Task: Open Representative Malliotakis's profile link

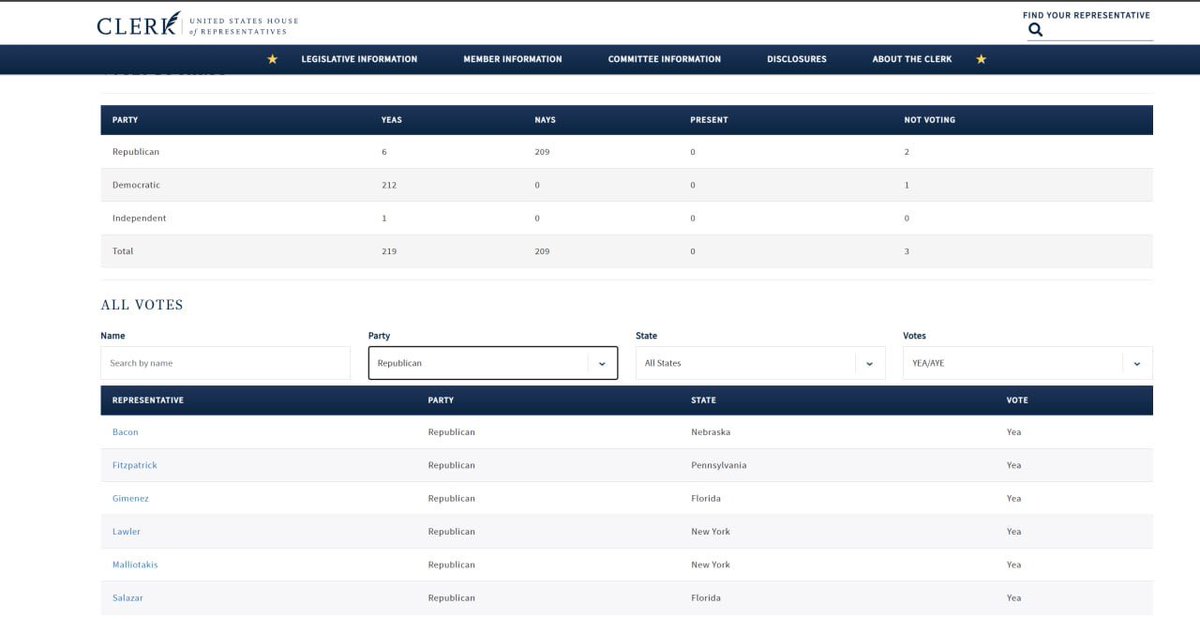Action: [x=135, y=564]
